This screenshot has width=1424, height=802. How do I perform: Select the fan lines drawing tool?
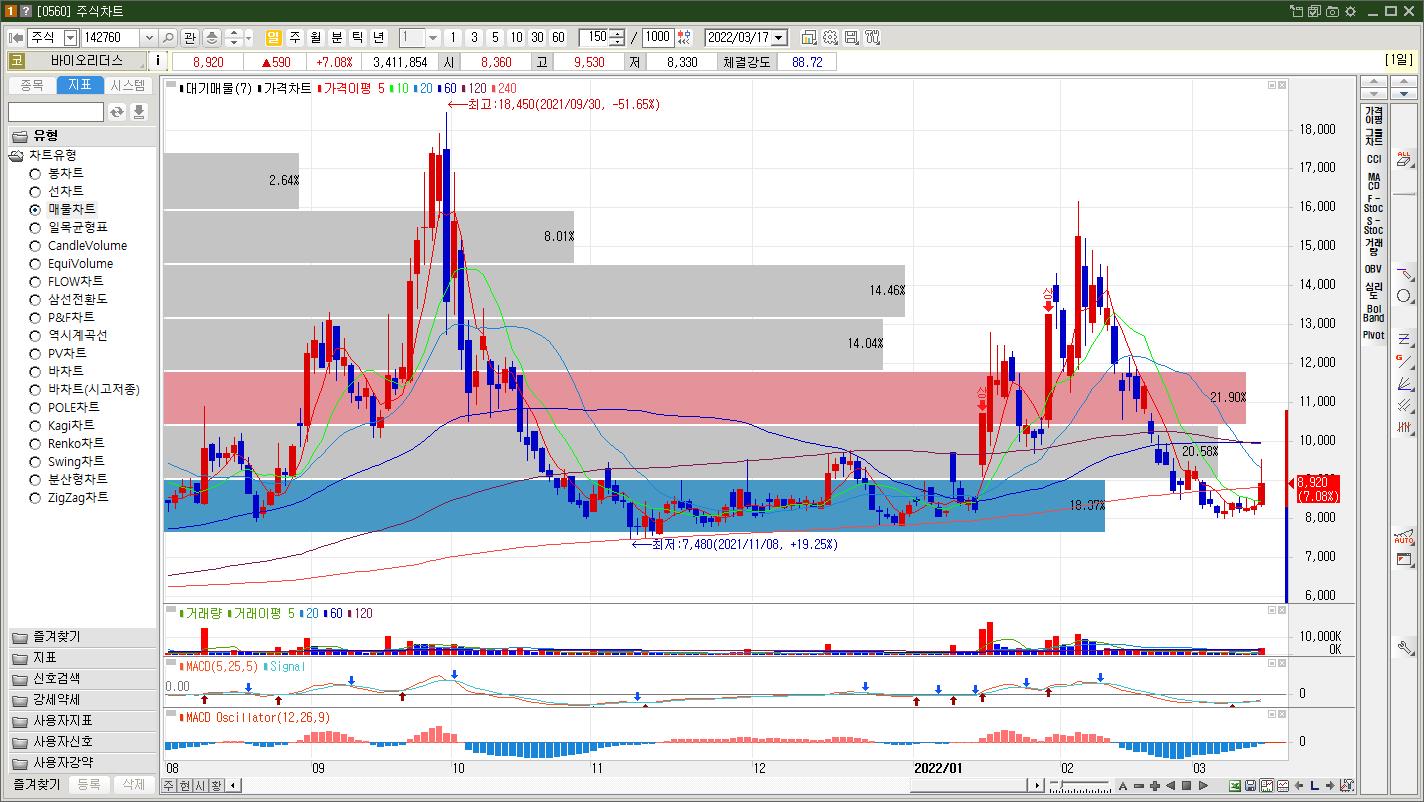point(1404,383)
